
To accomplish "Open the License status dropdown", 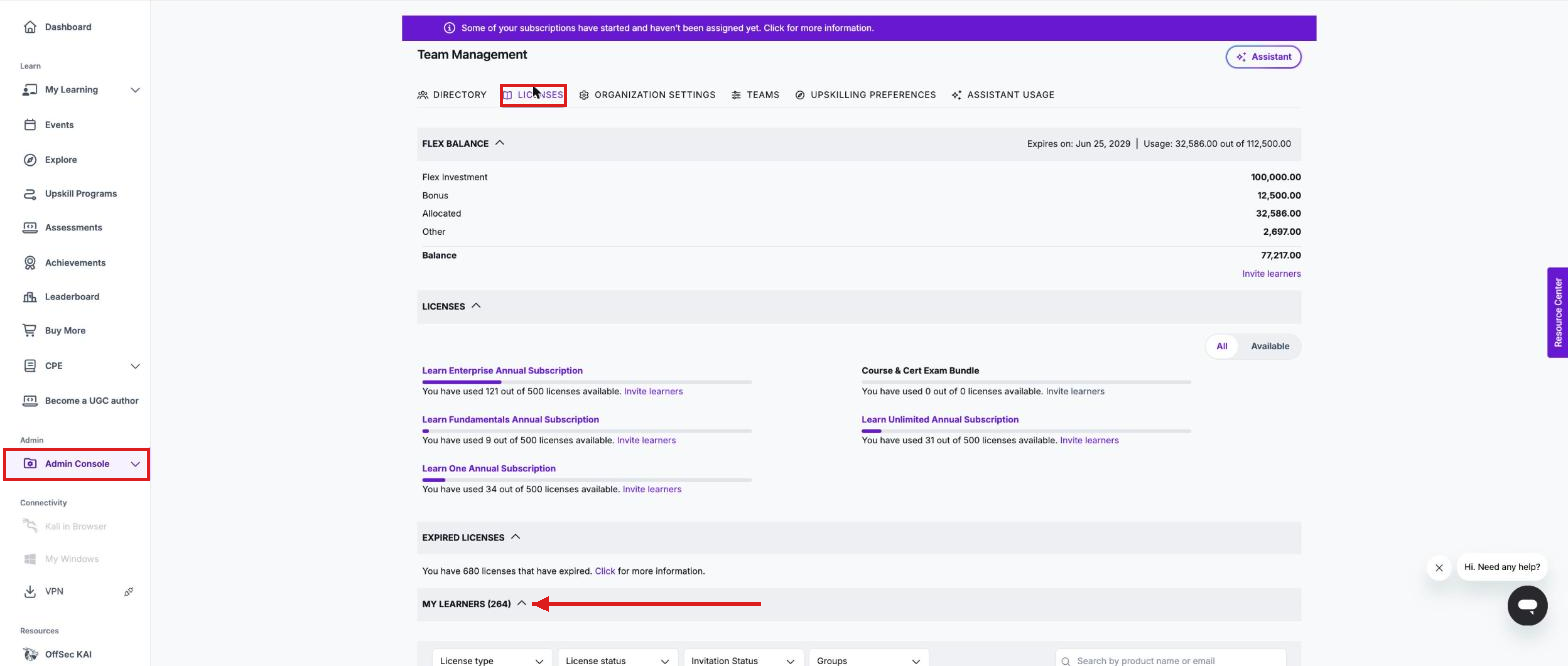I will tap(618, 660).
